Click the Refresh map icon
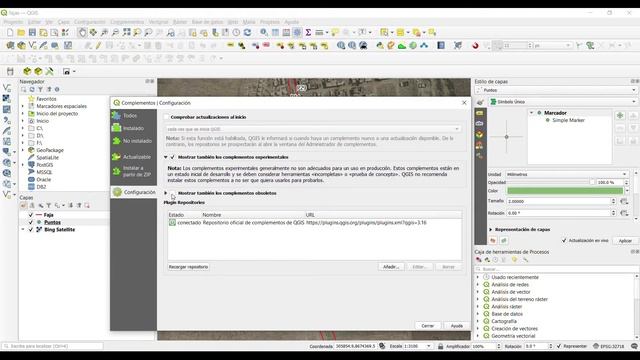Screen dimensions: 640x360 (x=247, y=32)
